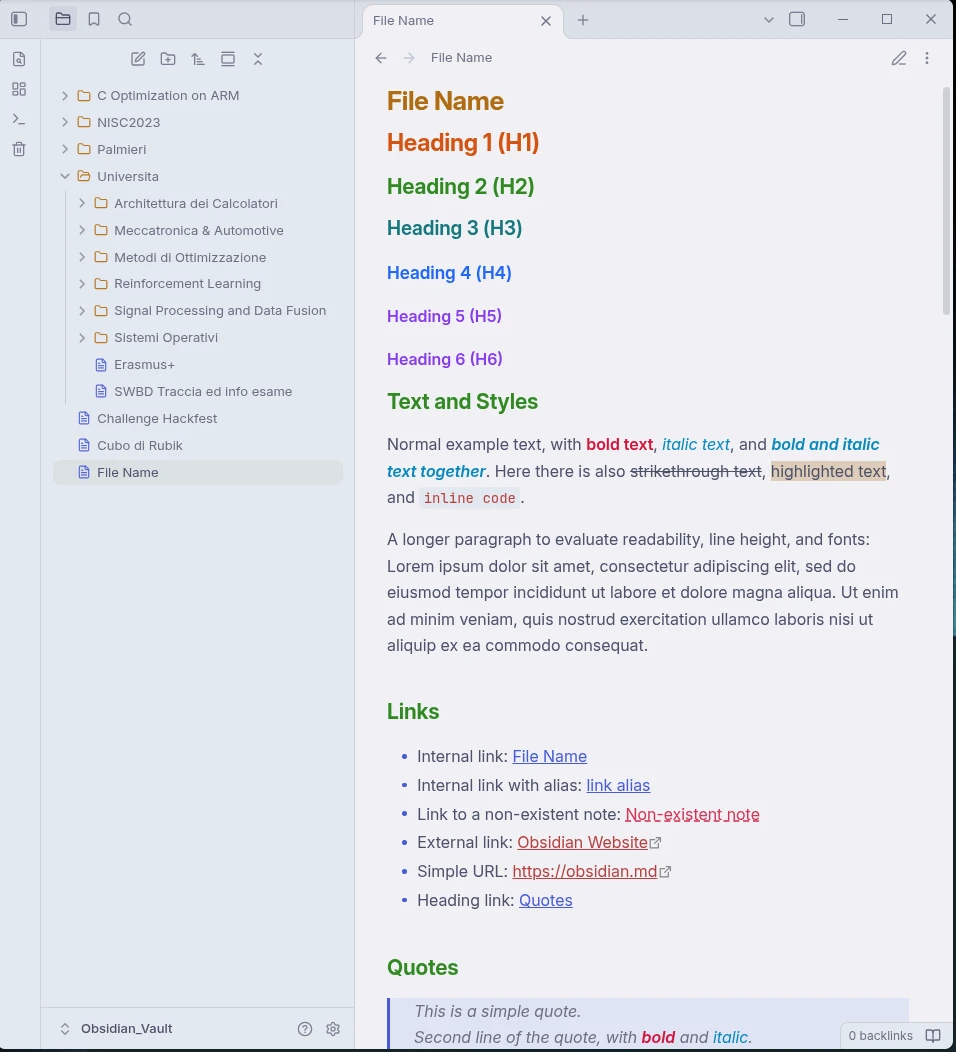Expand the Metodi di Ottimizzazione folder
The height and width of the screenshot is (1052, 956).
click(82, 257)
